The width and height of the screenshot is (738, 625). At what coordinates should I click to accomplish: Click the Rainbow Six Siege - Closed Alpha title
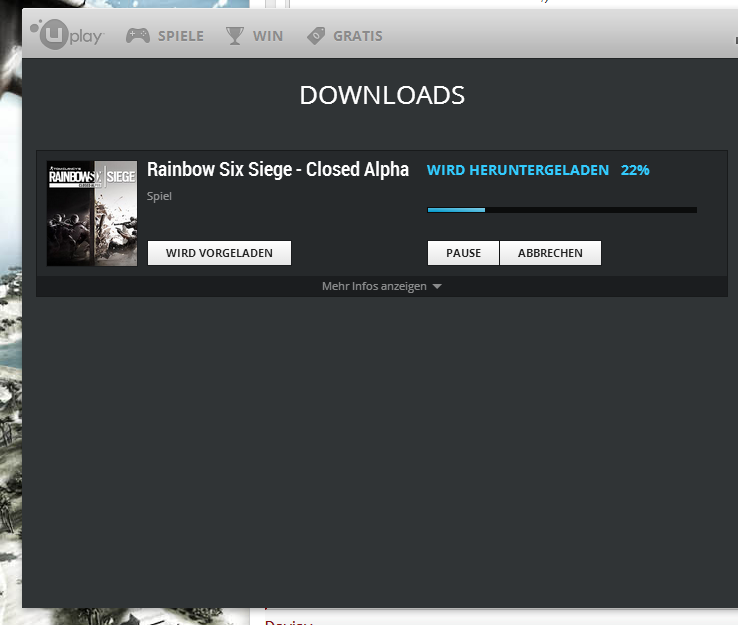click(278, 170)
